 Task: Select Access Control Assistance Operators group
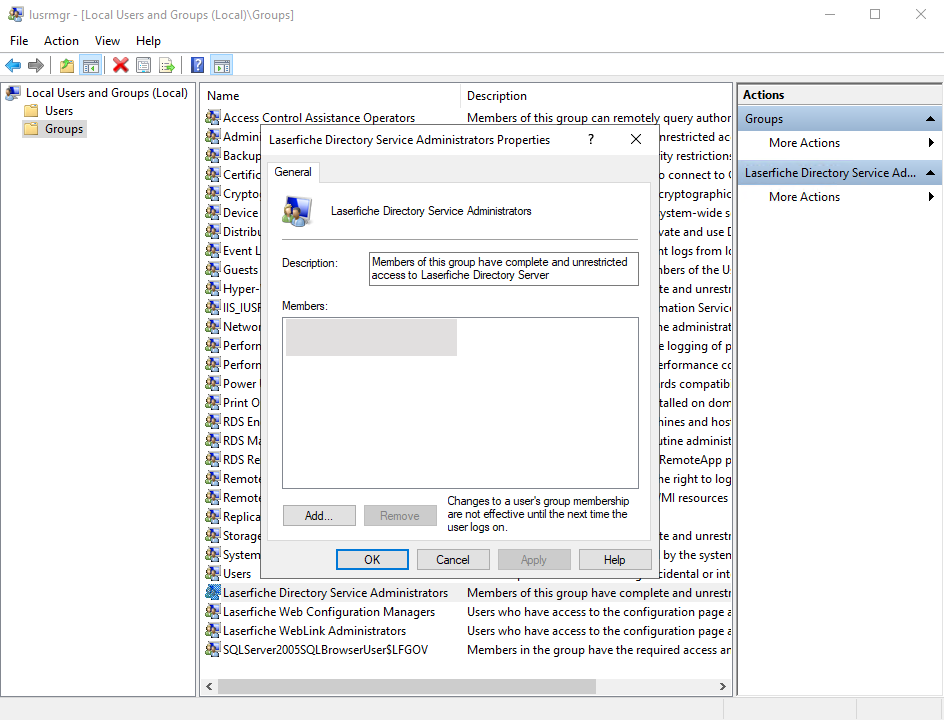click(319, 118)
